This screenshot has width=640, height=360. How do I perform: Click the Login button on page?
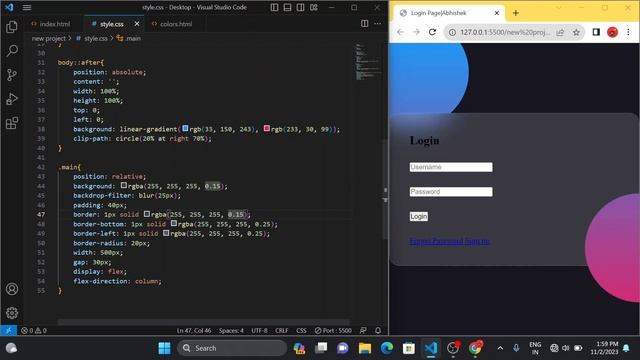[x=419, y=216]
